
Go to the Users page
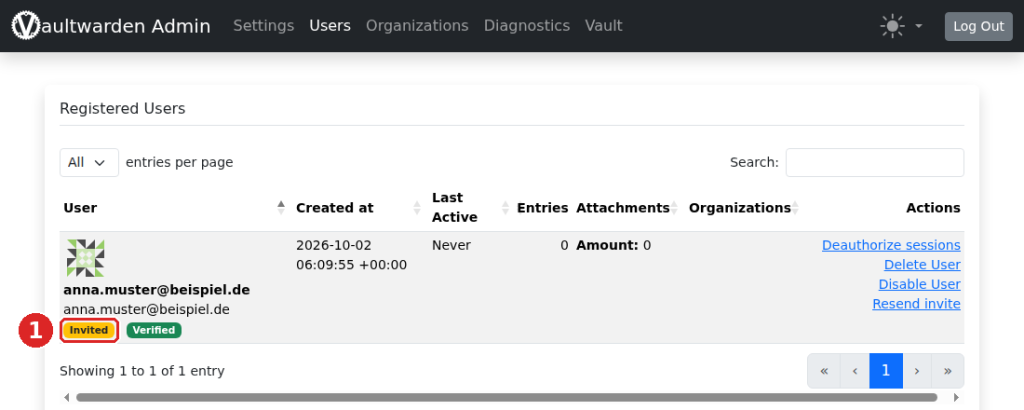point(330,26)
